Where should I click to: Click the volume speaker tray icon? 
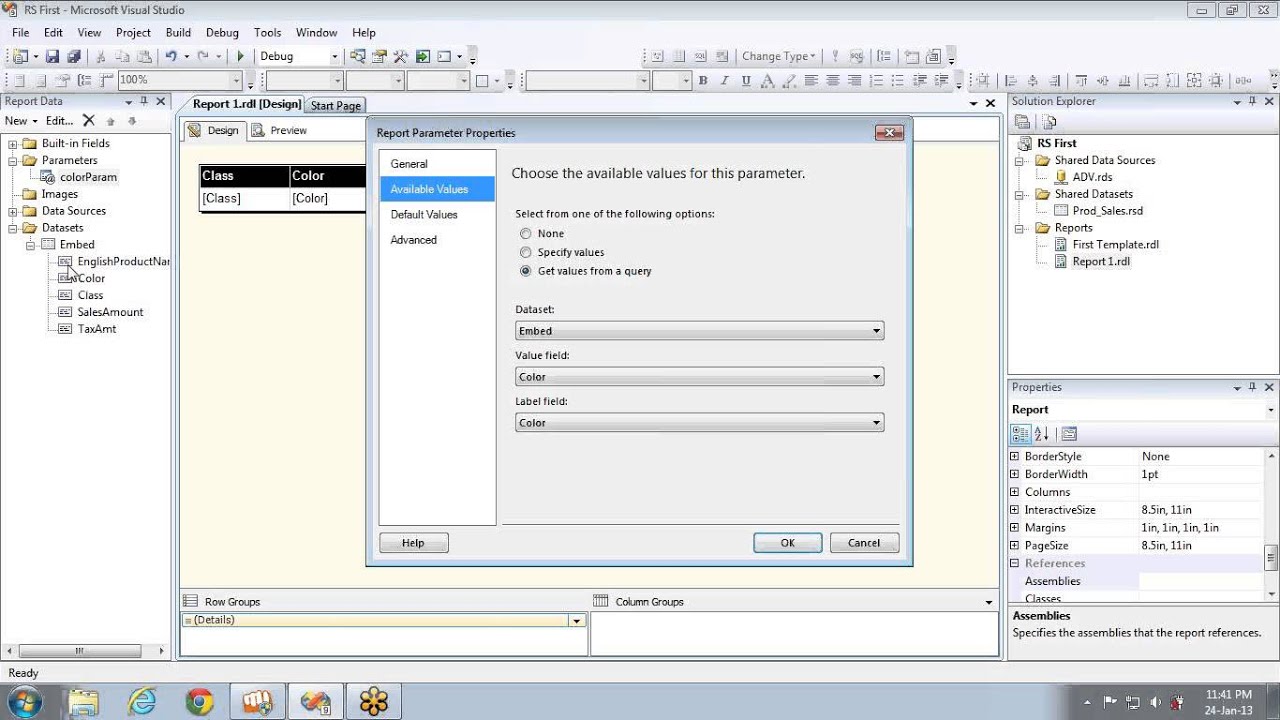[1156, 702]
